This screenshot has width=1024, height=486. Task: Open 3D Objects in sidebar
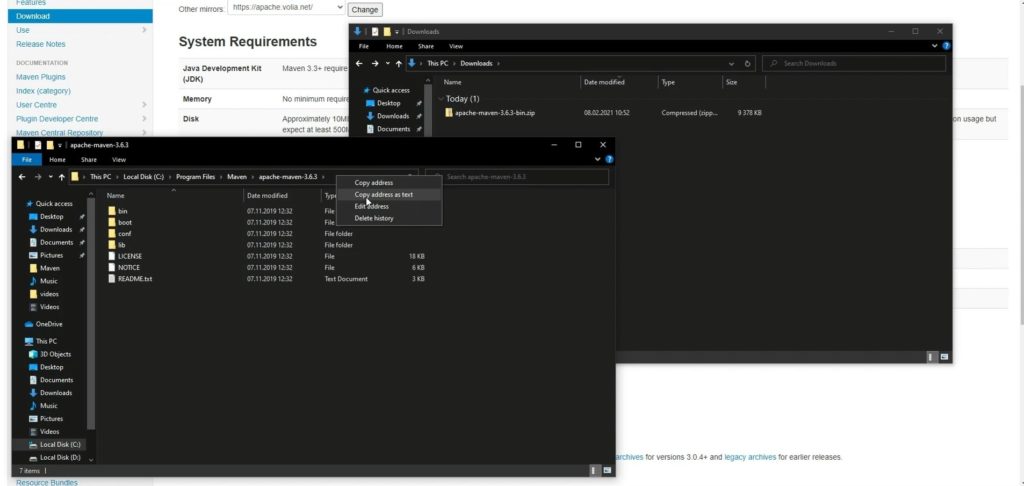click(50, 354)
